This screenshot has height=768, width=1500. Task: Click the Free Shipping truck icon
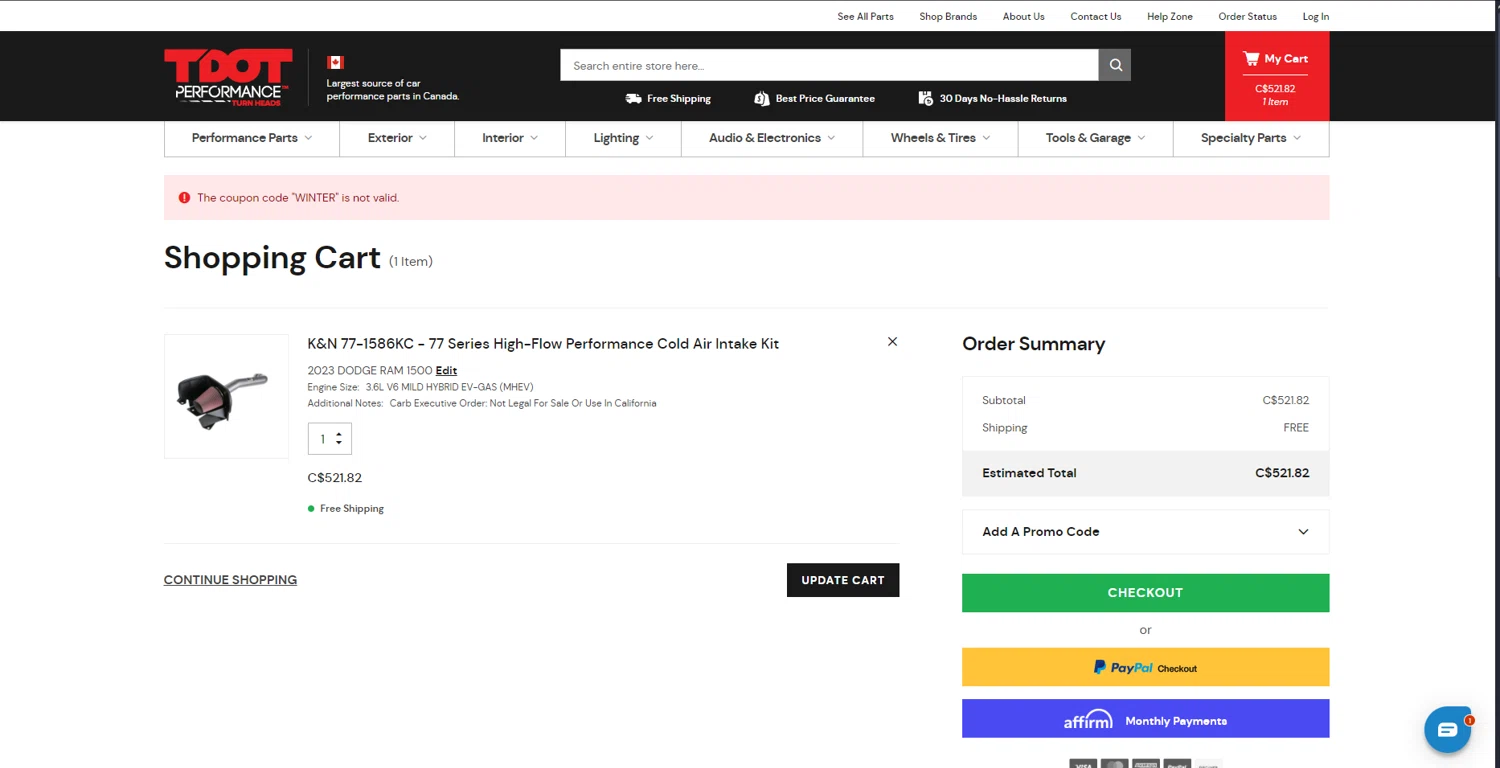[634, 98]
